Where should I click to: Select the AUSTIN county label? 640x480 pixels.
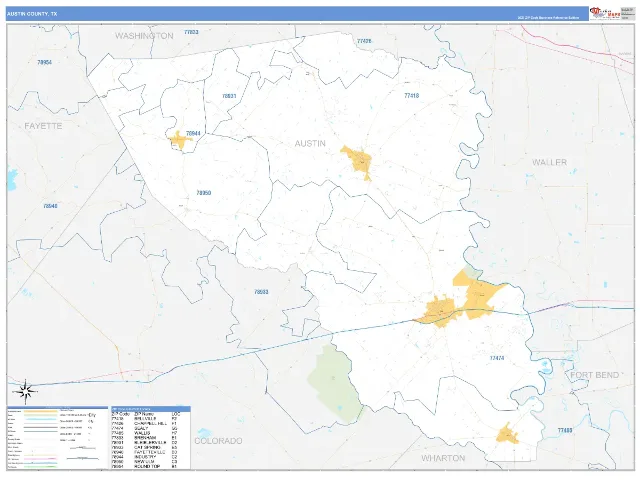[x=310, y=143]
